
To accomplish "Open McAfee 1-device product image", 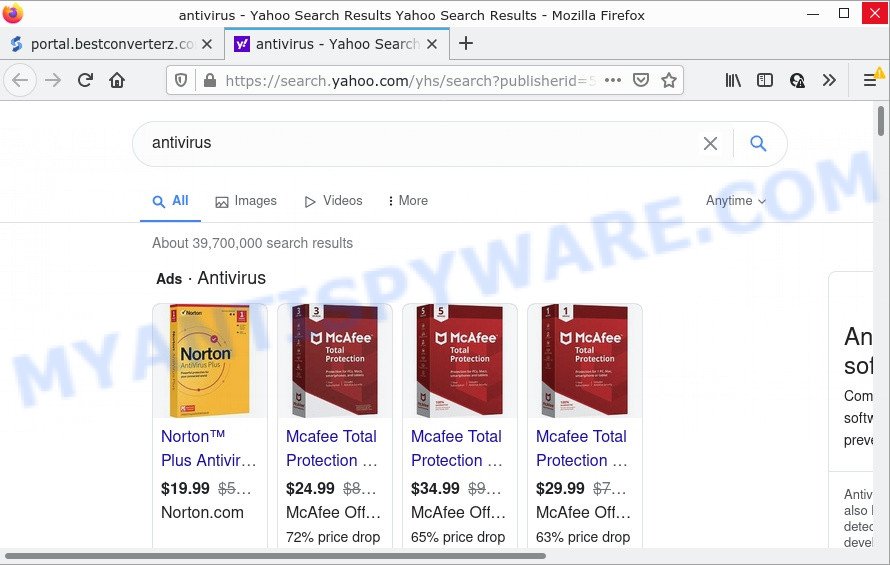I will (x=585, y=361).
